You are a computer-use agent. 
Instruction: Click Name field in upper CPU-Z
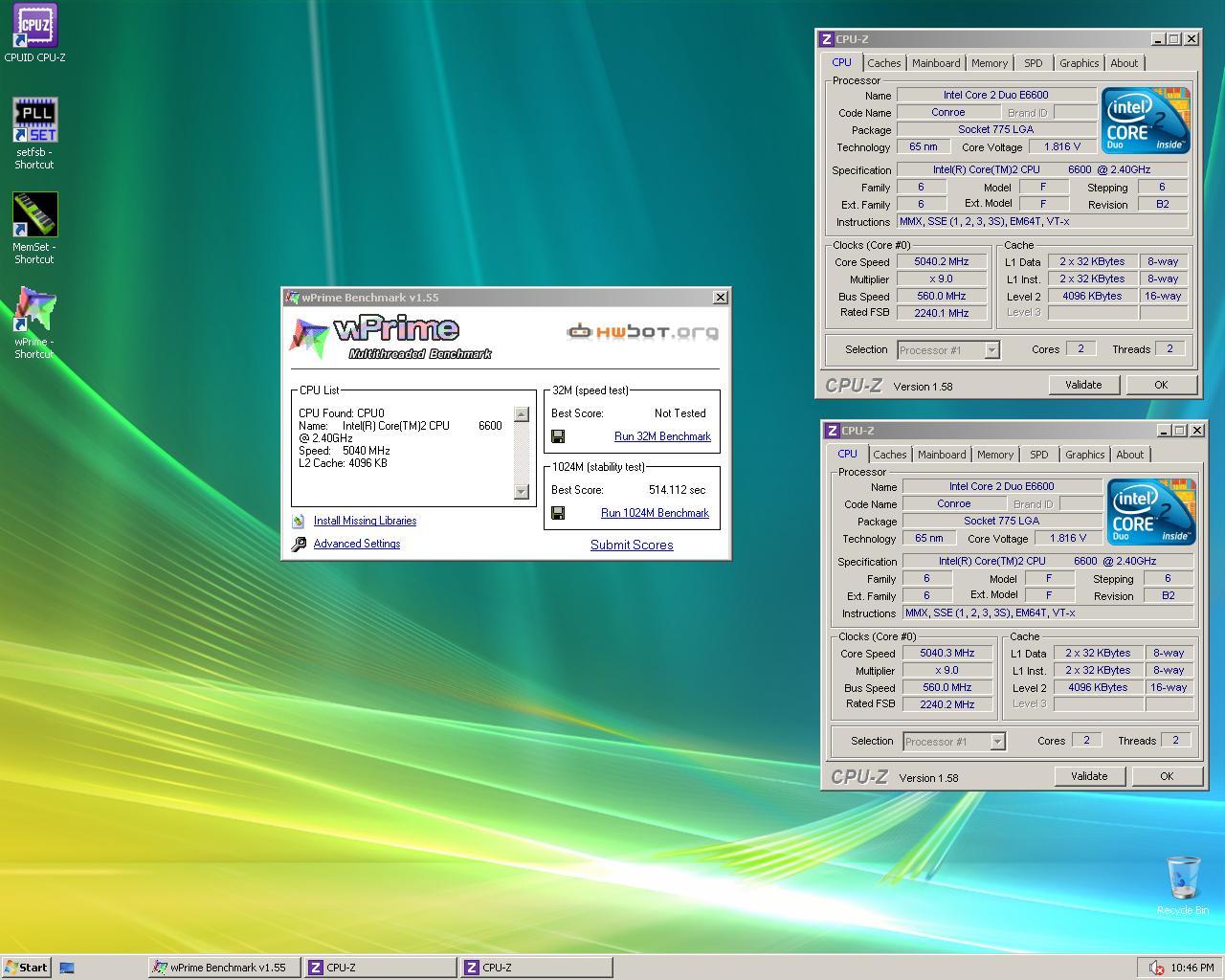(x=996, y=95)
